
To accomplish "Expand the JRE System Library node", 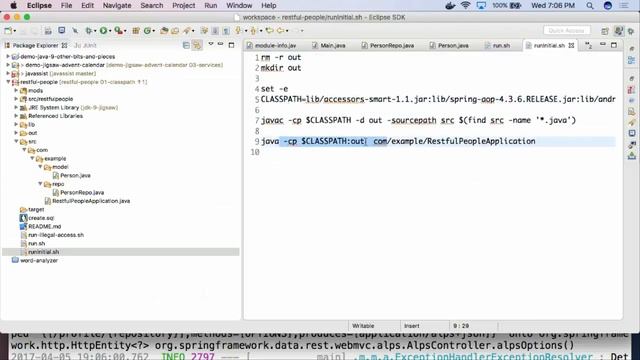I will (x=16, y=108).
